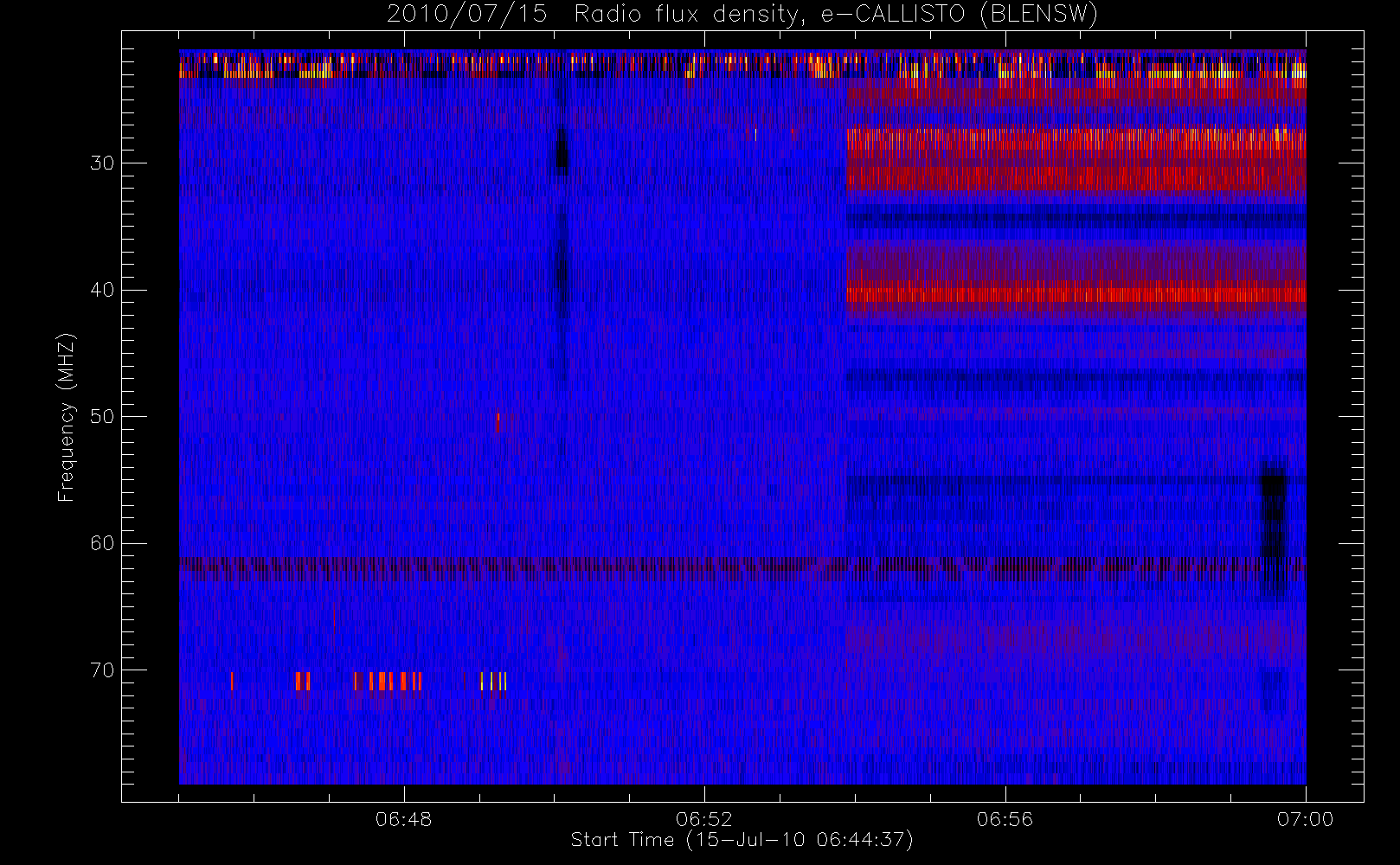Click the 'Frequency (MHZ)' axis label
This screenshot has height=865, width=1400.
point(67,417)
